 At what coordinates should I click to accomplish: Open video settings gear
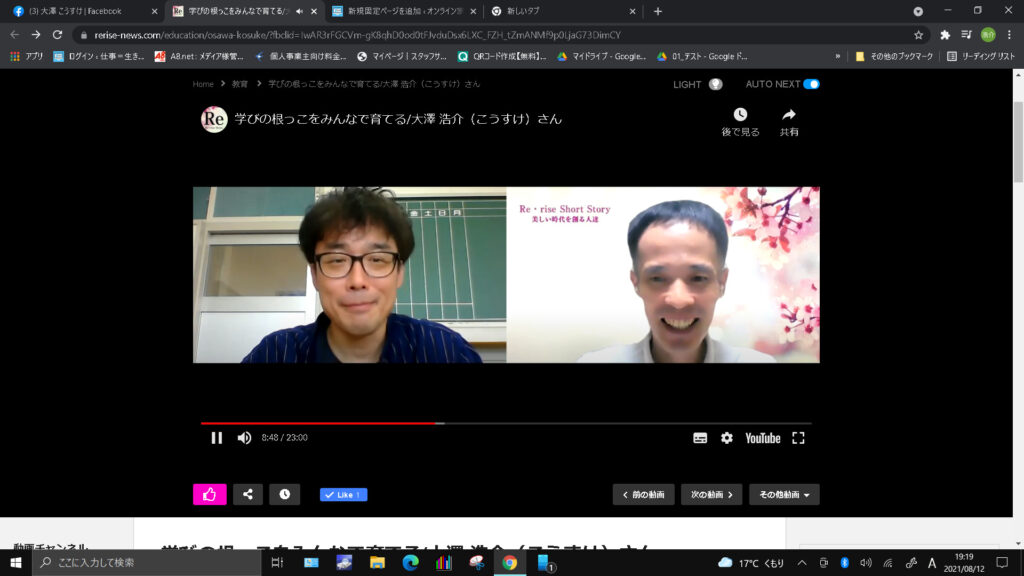point(727,438)
